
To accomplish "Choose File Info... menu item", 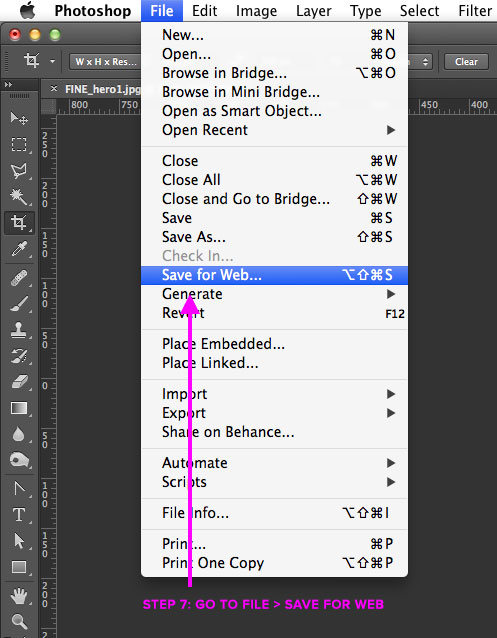I will [x=274, y=513].
